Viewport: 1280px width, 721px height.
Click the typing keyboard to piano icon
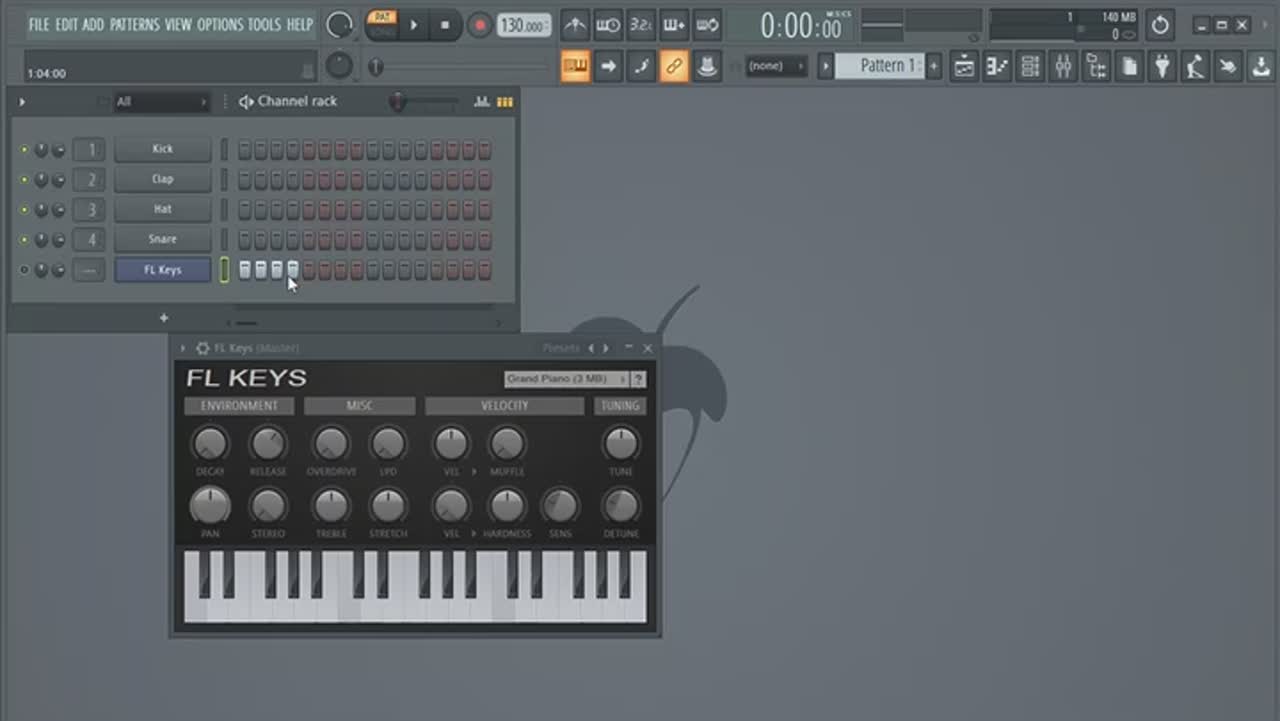575,66
